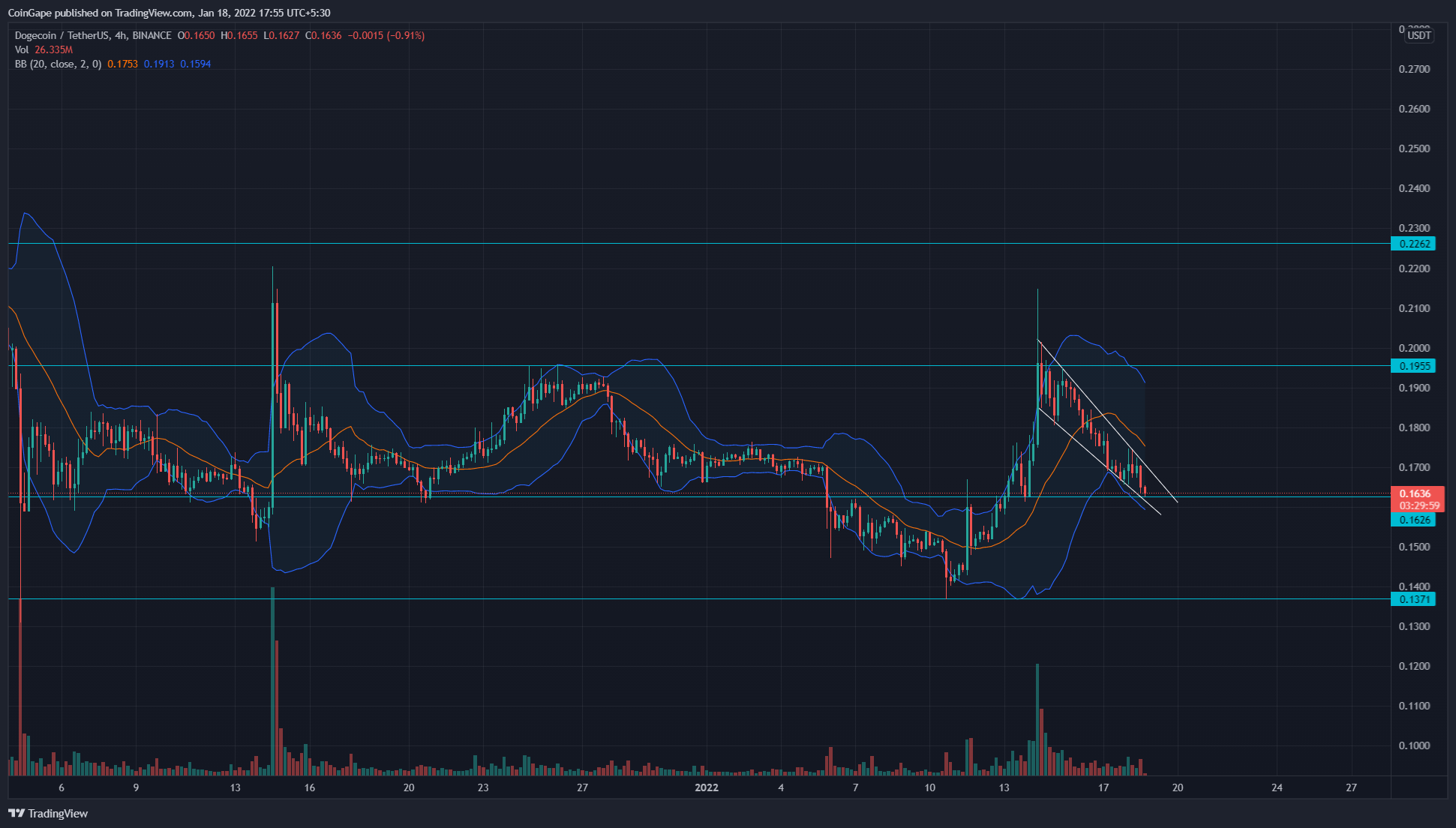Click the 0.1626 support line price tag
The height and width of the screenshot is (828, 1456).
(1413, 520)
